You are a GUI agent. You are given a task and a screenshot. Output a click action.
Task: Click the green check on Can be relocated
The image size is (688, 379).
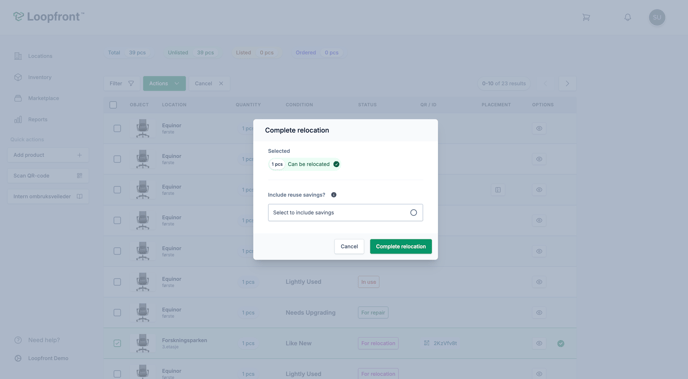336,164
